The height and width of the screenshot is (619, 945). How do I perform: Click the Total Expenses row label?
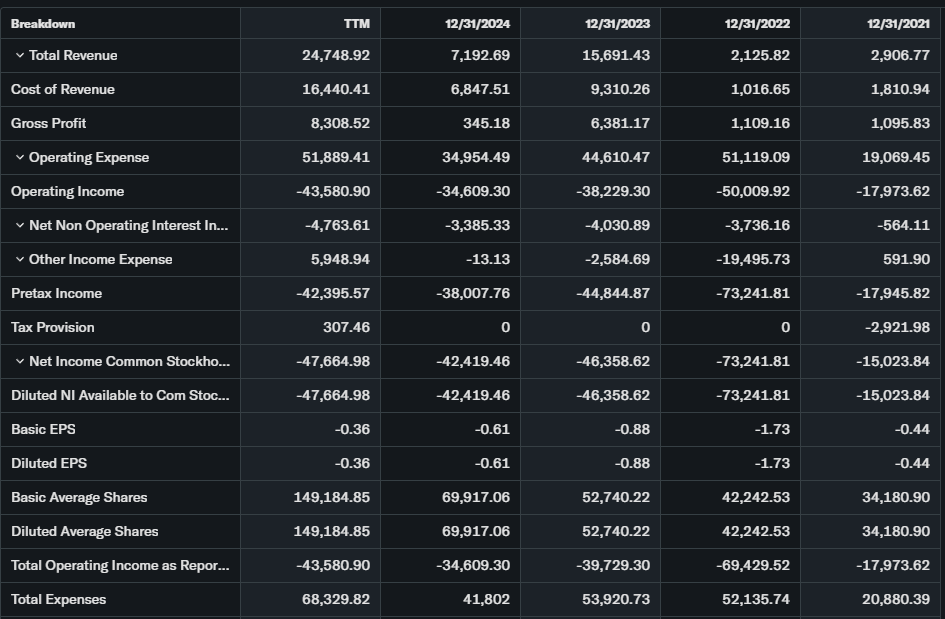point(58,600)
